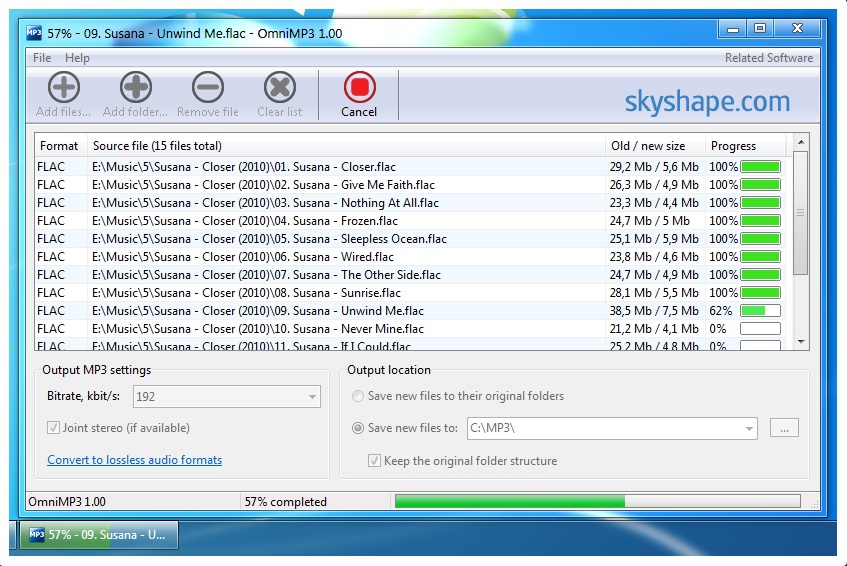Click the Add files plus icon
The height and width of the screenshot is (566, 847).
(64, 88)
